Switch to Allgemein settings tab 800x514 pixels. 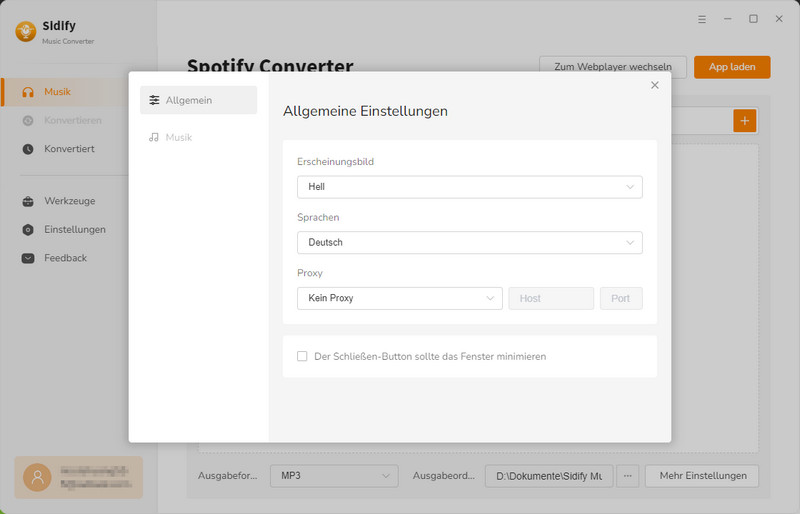198,100
